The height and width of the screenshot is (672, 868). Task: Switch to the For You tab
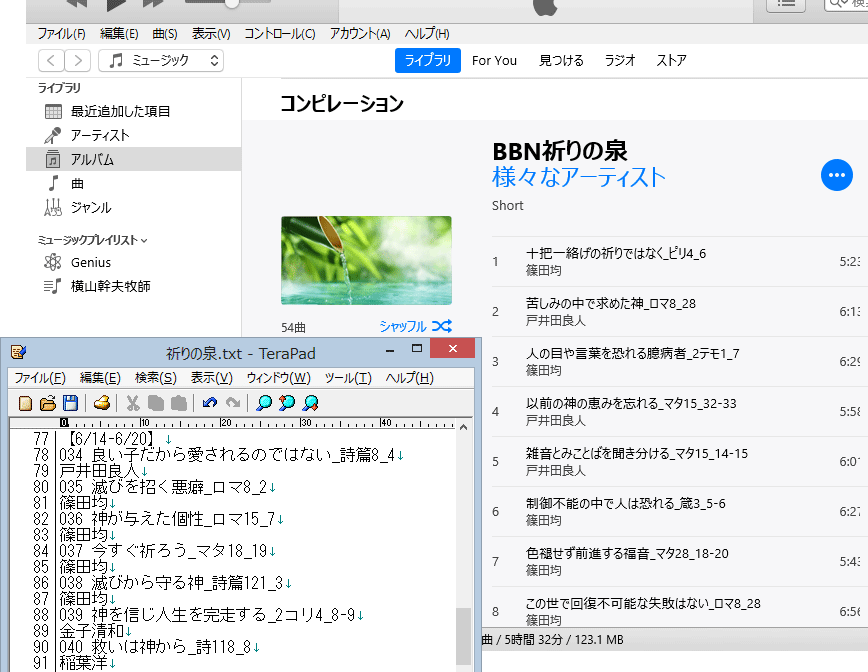(x=494, y=60)
